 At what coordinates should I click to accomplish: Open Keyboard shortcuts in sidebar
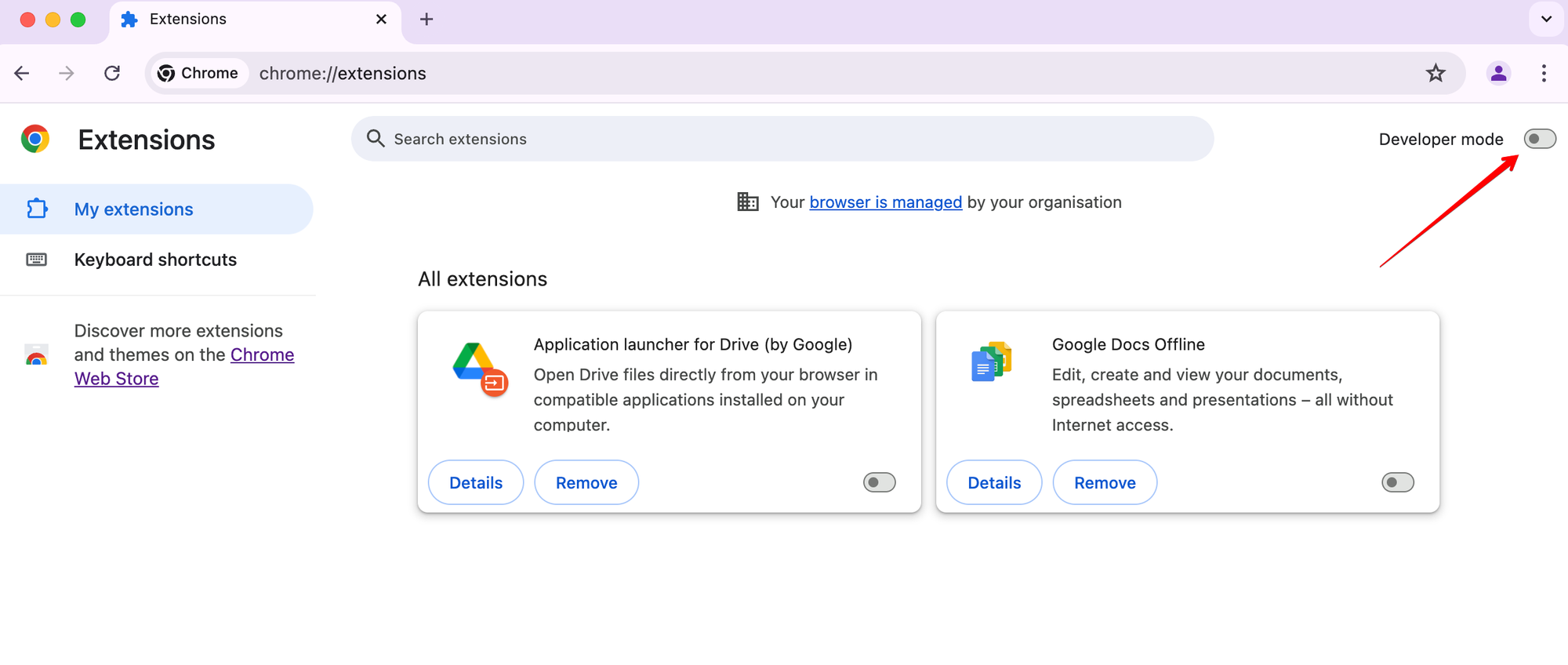point(155,260)
